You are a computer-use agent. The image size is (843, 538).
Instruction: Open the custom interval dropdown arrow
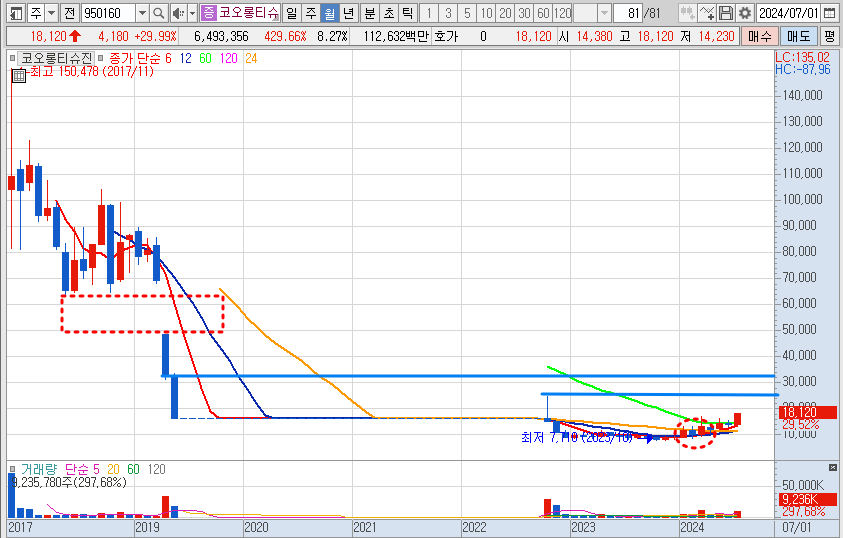(x=604, y=13)
